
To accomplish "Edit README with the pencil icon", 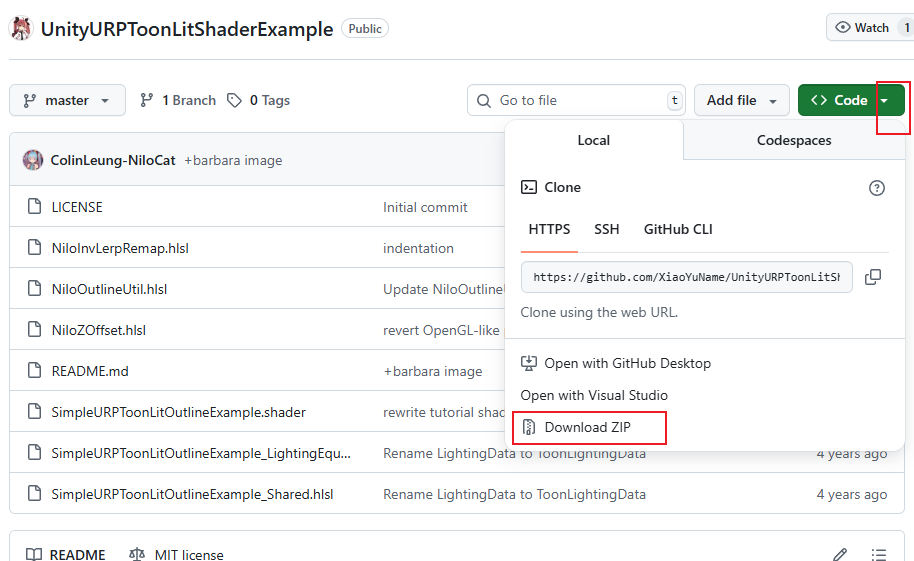I will point(840,555).
